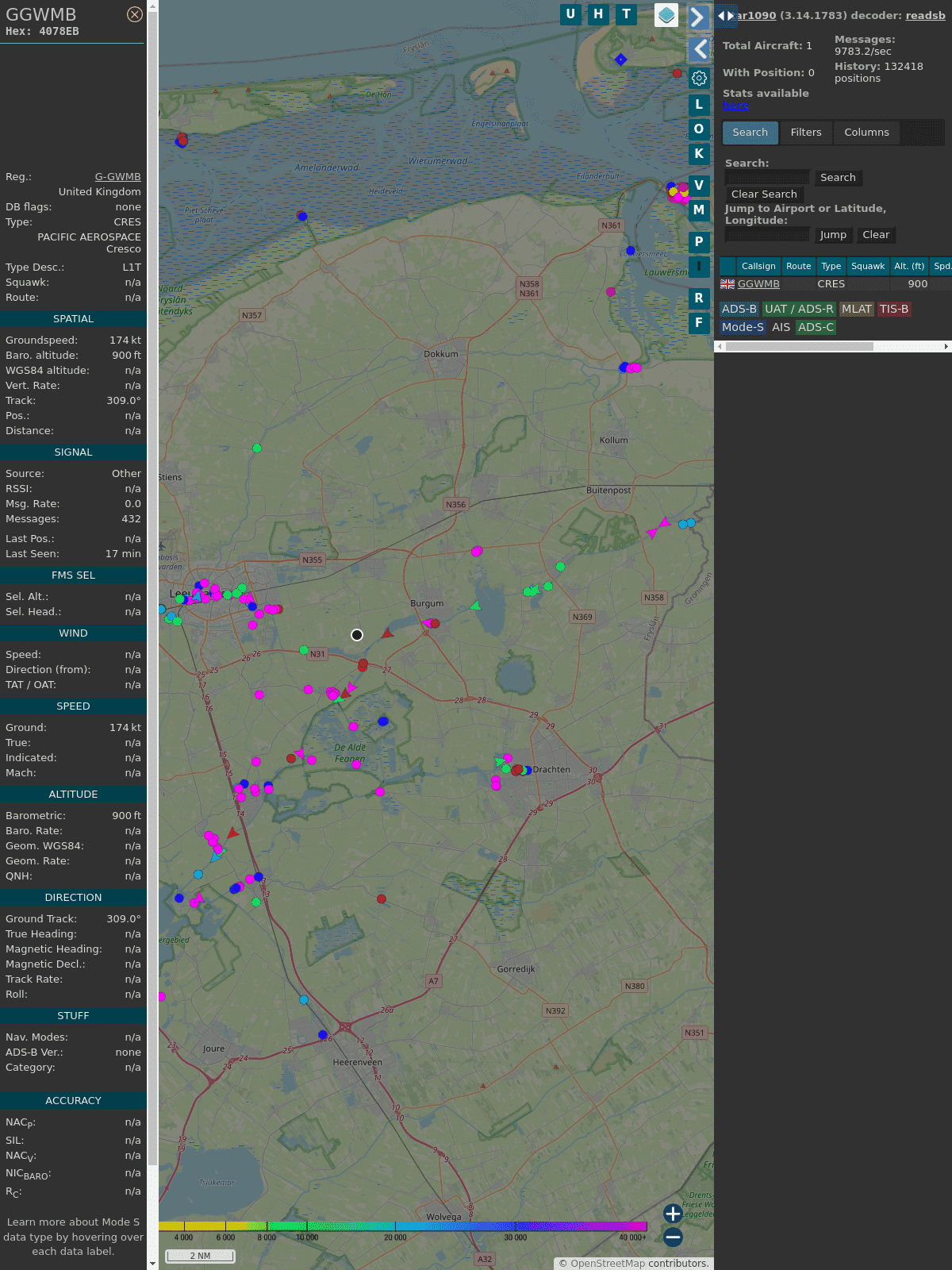Click the black circle aircraft marker near Burgum
The image size is (952, 1270).
357,635
